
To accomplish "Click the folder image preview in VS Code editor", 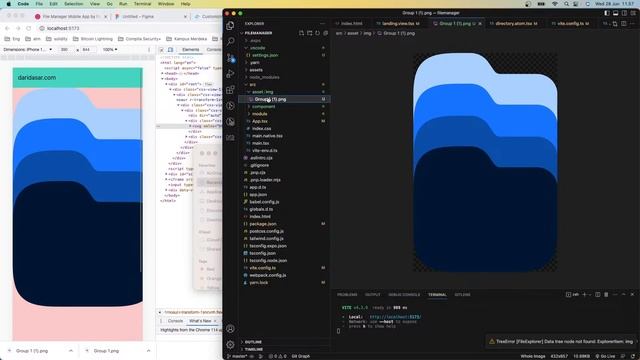I will 485,162.
